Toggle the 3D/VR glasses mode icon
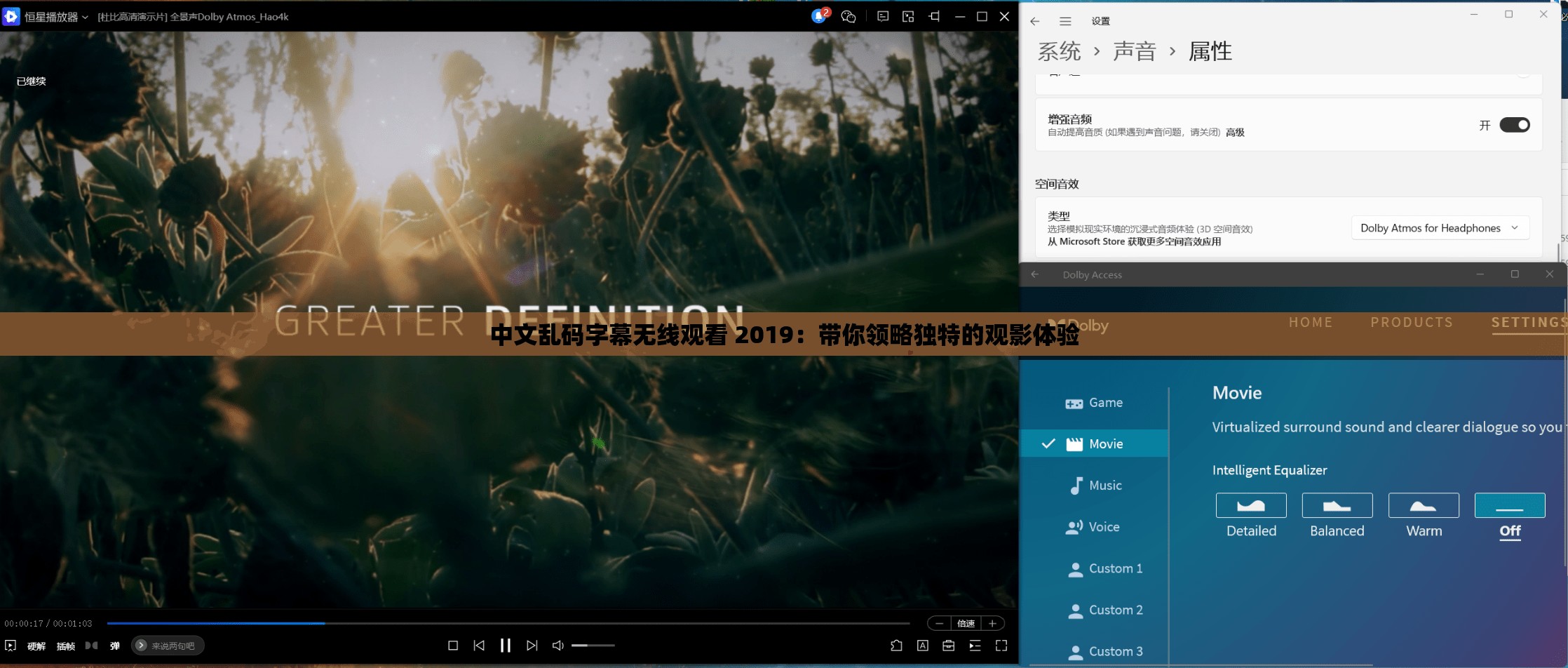1568x668 pixels. 92,646
